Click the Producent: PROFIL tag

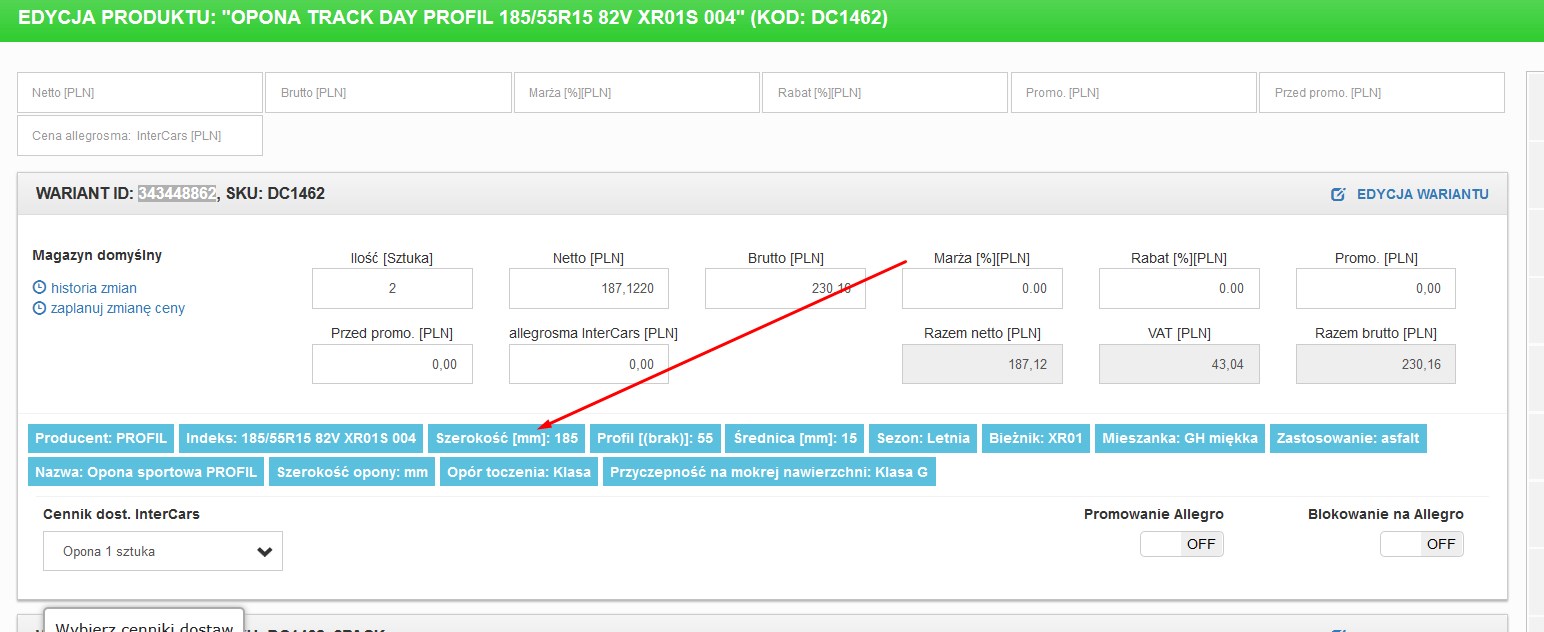coord(101,438)
